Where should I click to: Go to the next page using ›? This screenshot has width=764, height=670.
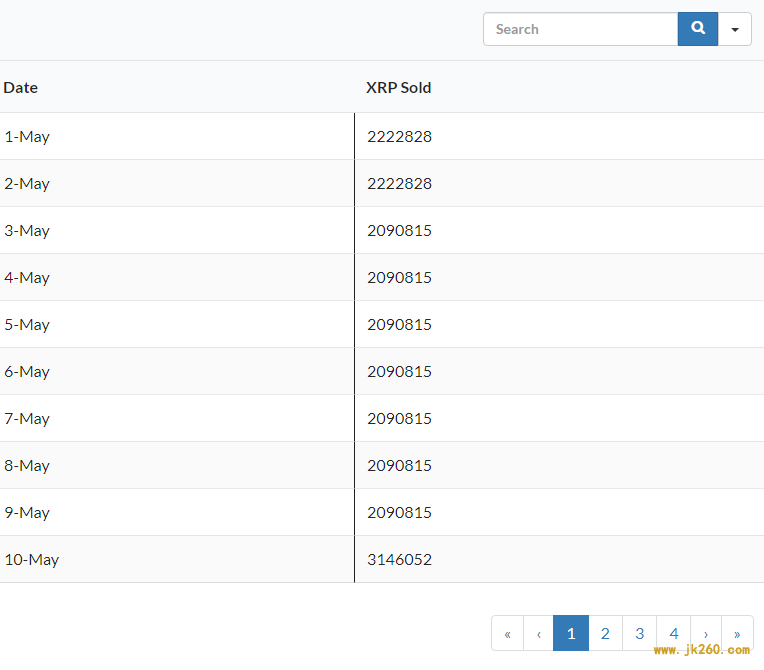(x=706, y=633)
